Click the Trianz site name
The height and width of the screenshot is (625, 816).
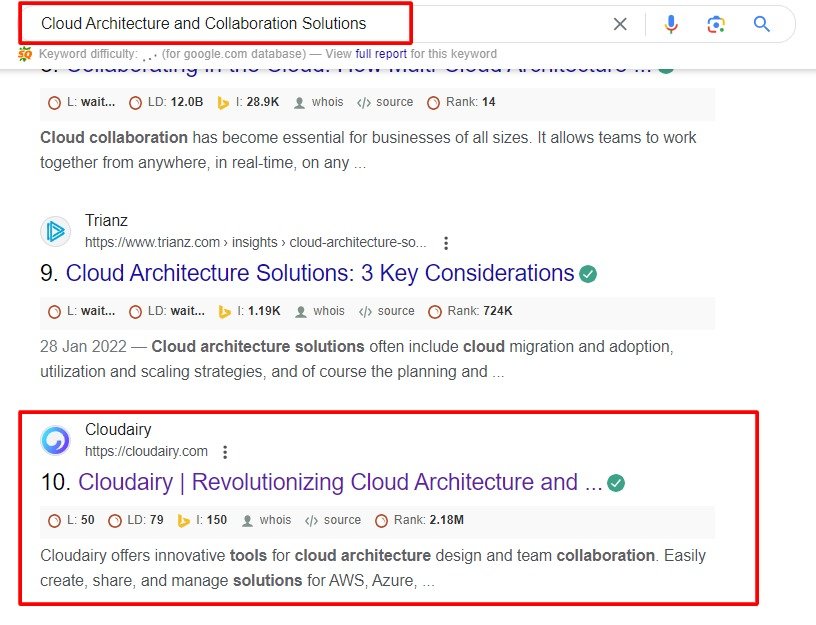pos(106,221)
